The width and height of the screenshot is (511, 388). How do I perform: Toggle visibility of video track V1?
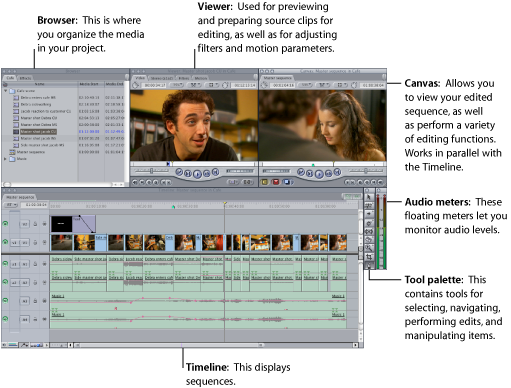(5, 242)
